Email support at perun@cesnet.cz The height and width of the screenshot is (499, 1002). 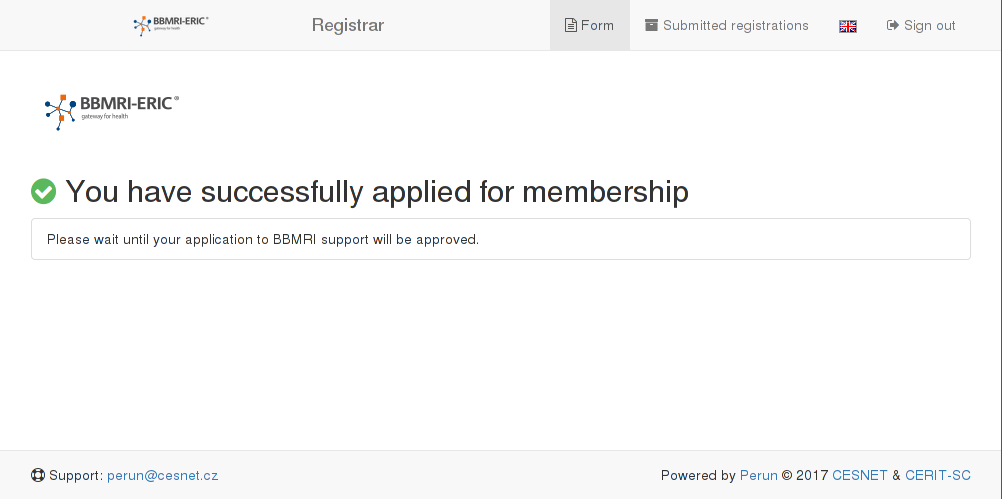162,475
